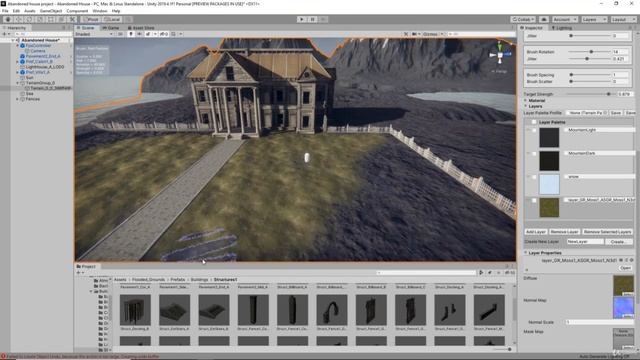Collapse TerrainGroup_0 in Hierarchy

point(18,83)
